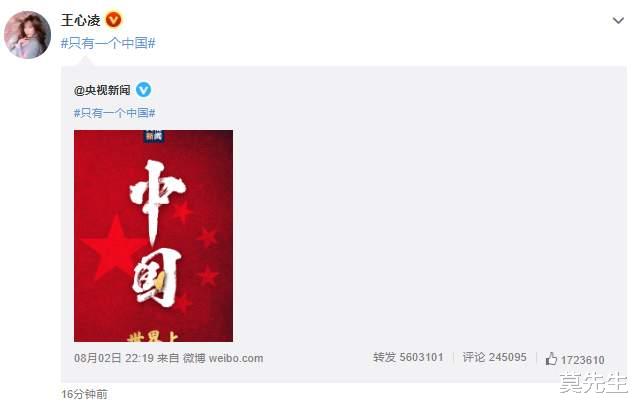Click the blue verified badge beside 央视新闻
639x409 pixels.
[143, 90]
